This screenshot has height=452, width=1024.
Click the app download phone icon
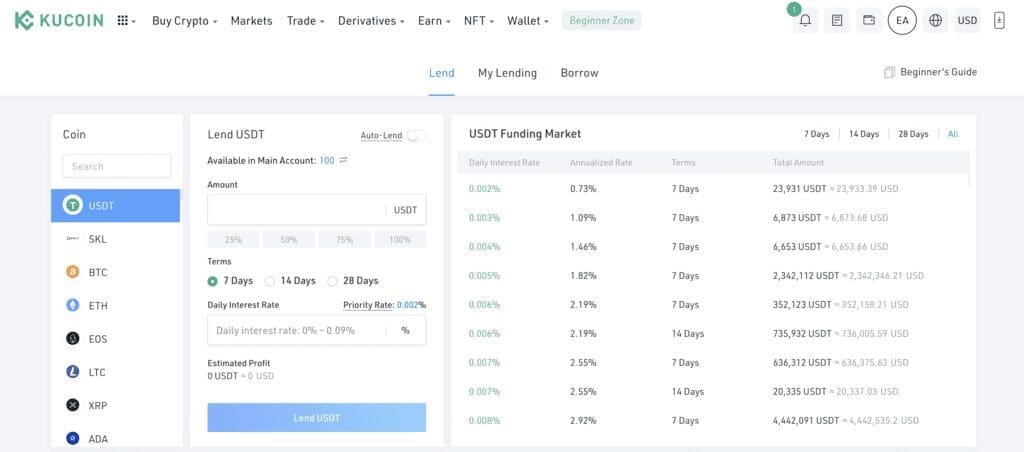tap(999, 20)
